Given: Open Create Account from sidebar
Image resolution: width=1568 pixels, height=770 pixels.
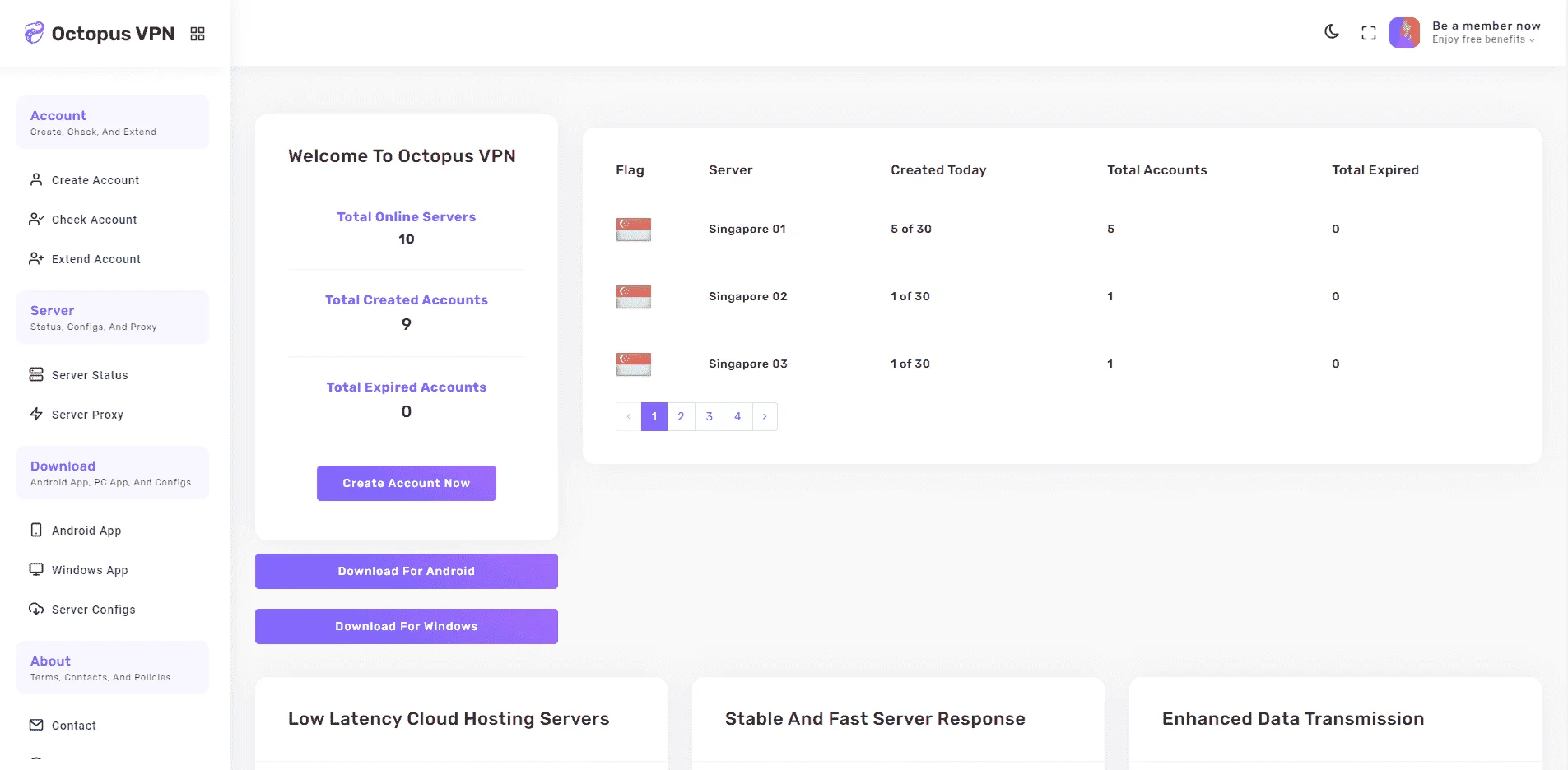Looking at the screenshot, I should [x=95, y=180].
